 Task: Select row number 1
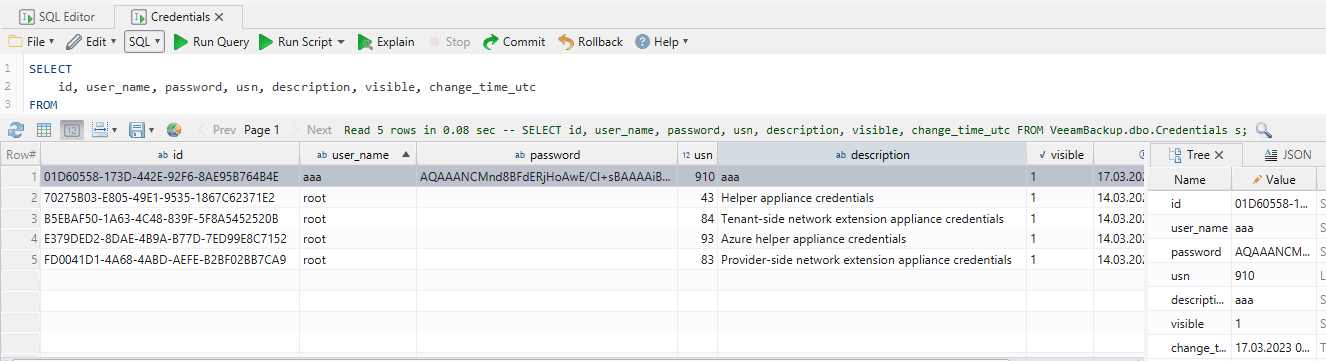click(20, 177)
